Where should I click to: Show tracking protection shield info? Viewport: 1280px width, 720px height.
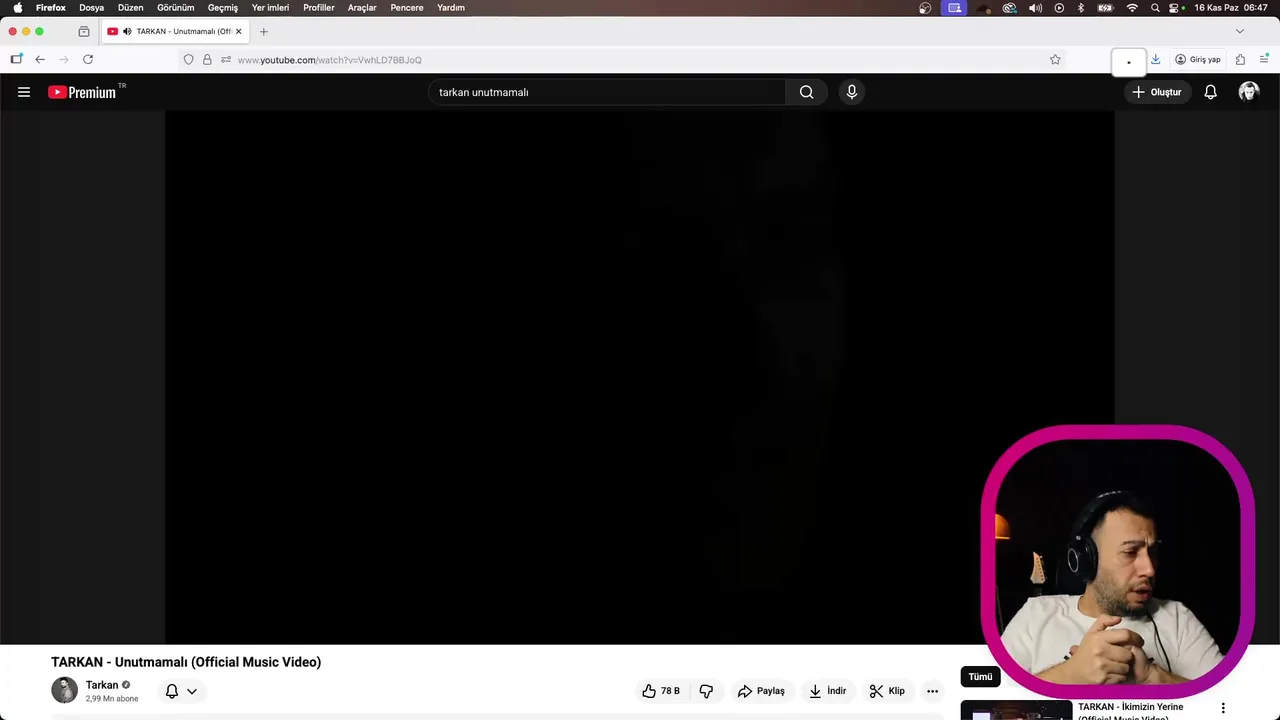[x=188, y=60]
